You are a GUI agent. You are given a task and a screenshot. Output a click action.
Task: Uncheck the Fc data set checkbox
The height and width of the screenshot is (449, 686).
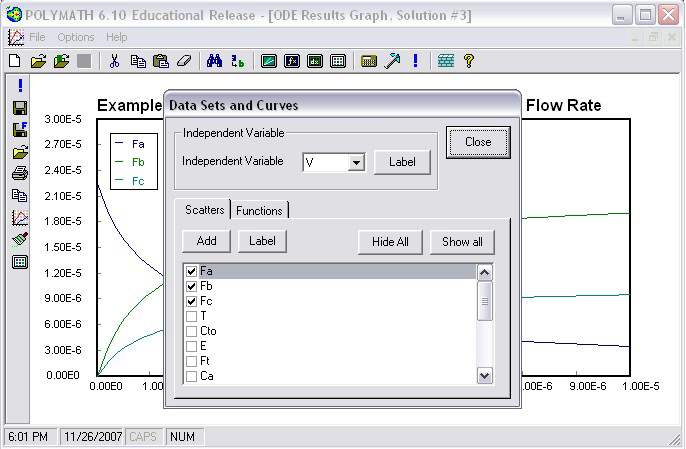pyautogui.click(x=191, y=301)
